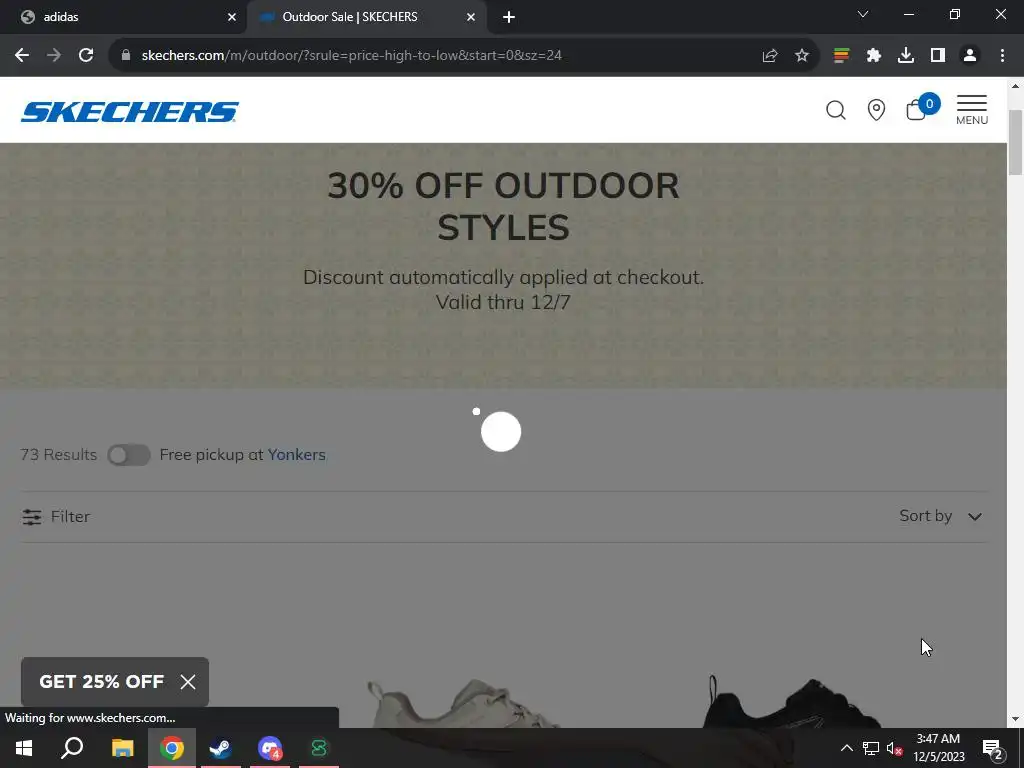
Task: Open the Extensions puzzle icon
Action: tap(873, 56)
